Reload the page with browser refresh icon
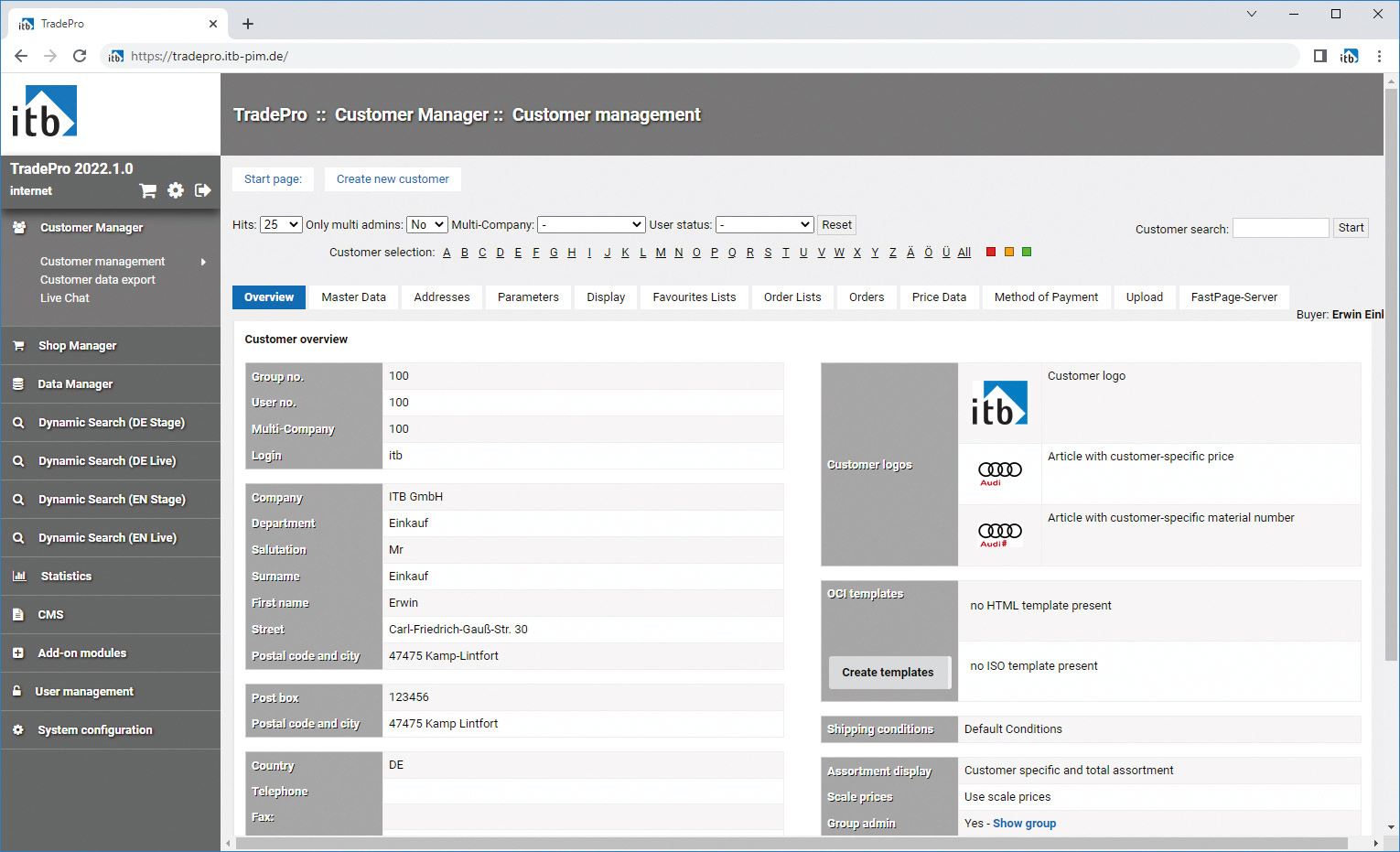Screen dimensions: 1400x852 click(80, 56)
